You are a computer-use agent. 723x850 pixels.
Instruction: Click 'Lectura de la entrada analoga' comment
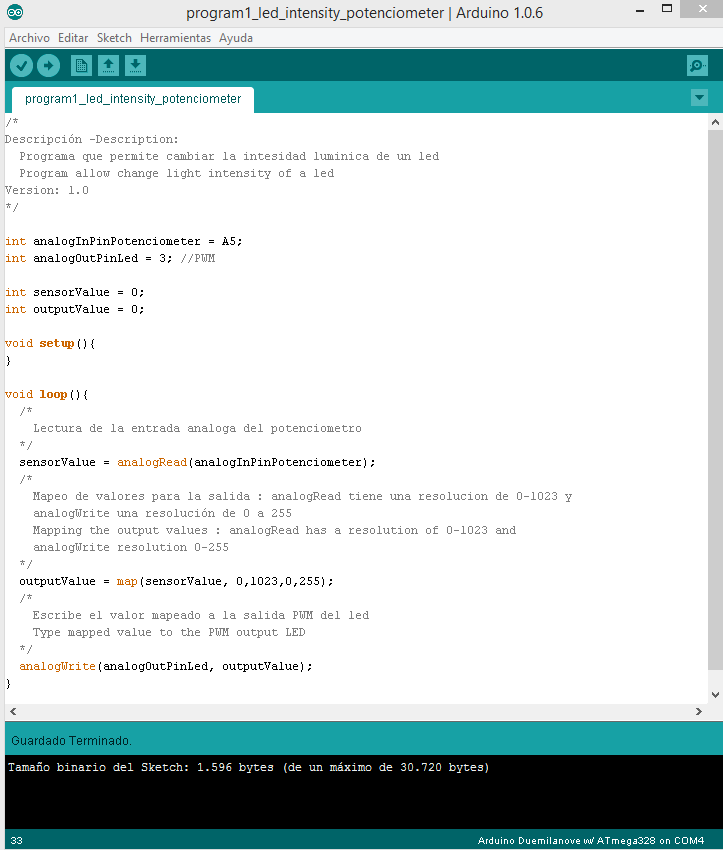click(x=197, y=428)
